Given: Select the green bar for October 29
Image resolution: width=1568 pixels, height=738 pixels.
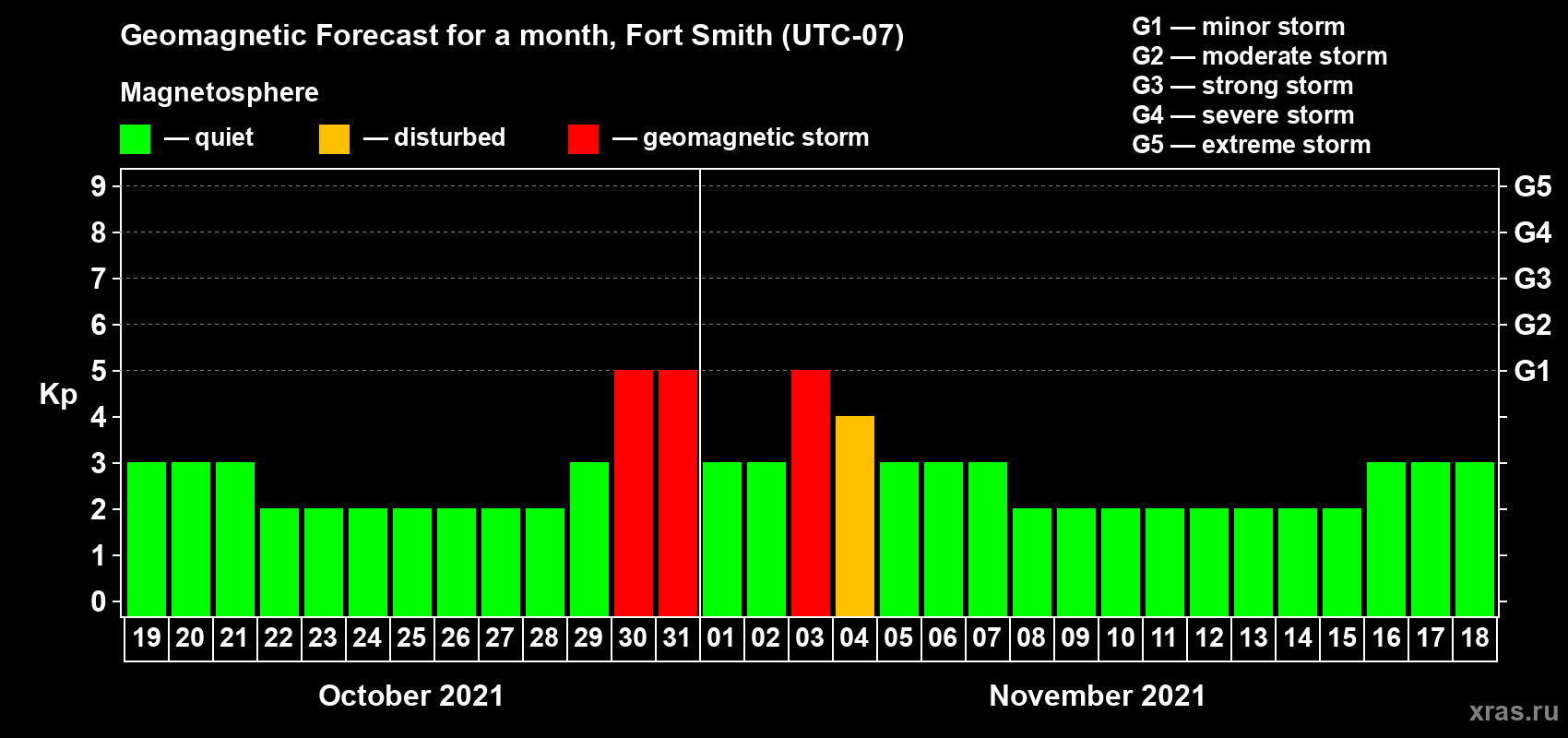Looking at the screenshot, I should click(x=589, y=539).
